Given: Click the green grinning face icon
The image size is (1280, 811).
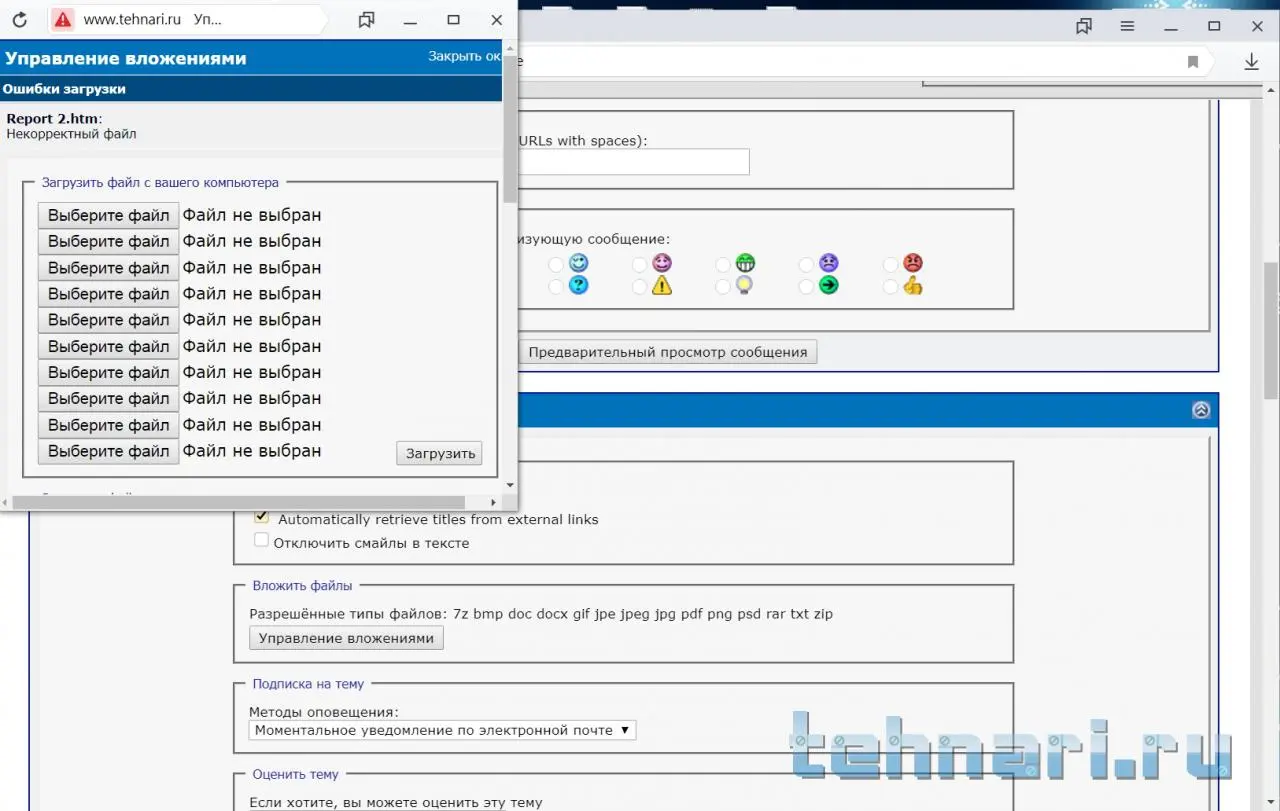Looking at the screenshot, I should tap(745, 263).
